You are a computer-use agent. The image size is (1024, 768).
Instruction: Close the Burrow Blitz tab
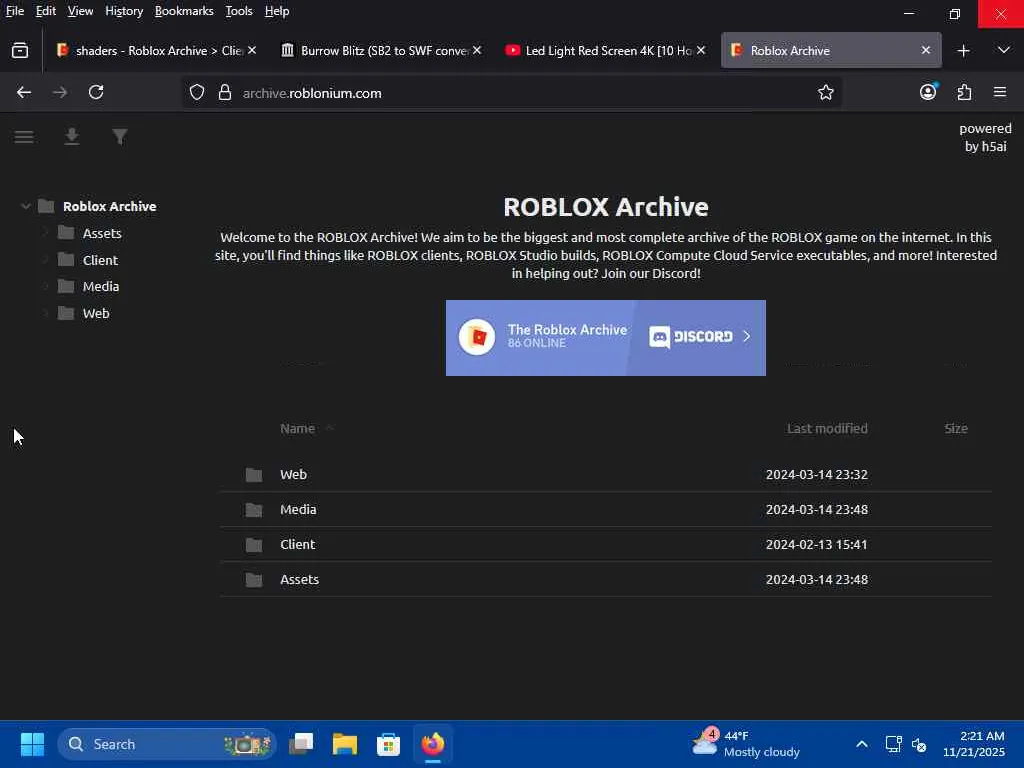coord(477,50)
